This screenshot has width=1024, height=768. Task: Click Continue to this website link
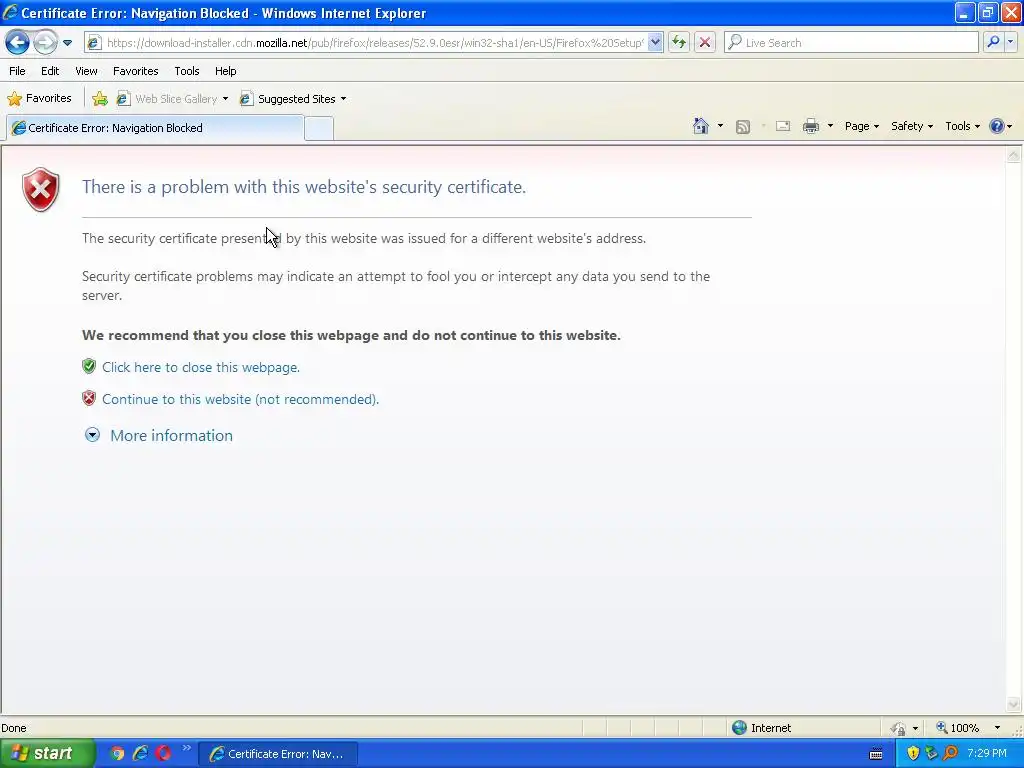[240, 399]
